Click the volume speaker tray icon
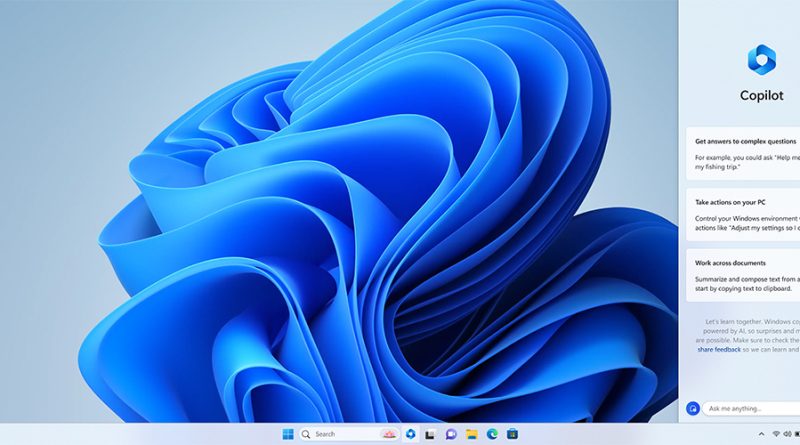 coord(787,434)
